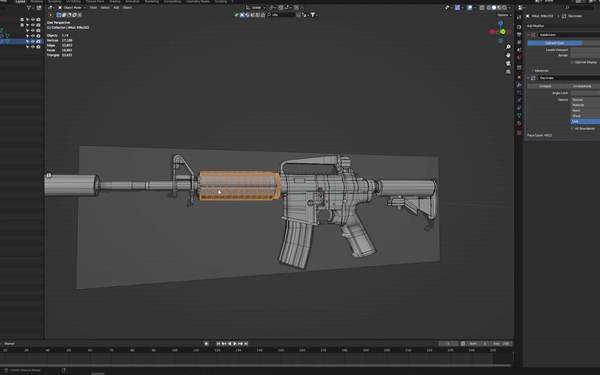
Task: Switch perspective/orthographic grid icon
Action: tap(508, 72)
